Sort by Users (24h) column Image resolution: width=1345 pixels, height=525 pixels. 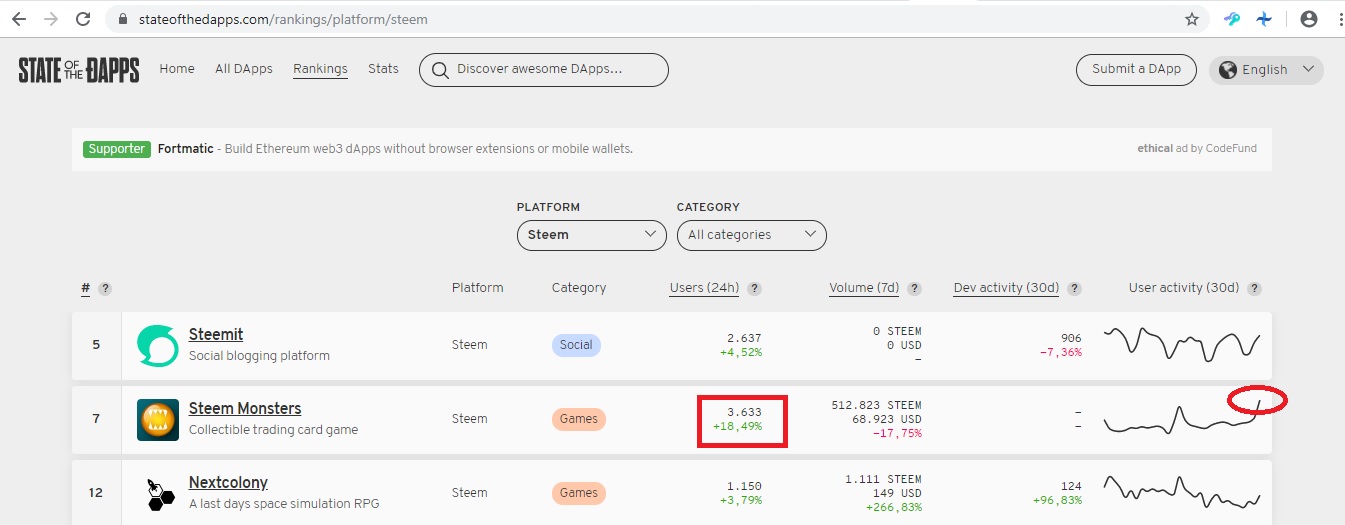[x=704, y=288]
